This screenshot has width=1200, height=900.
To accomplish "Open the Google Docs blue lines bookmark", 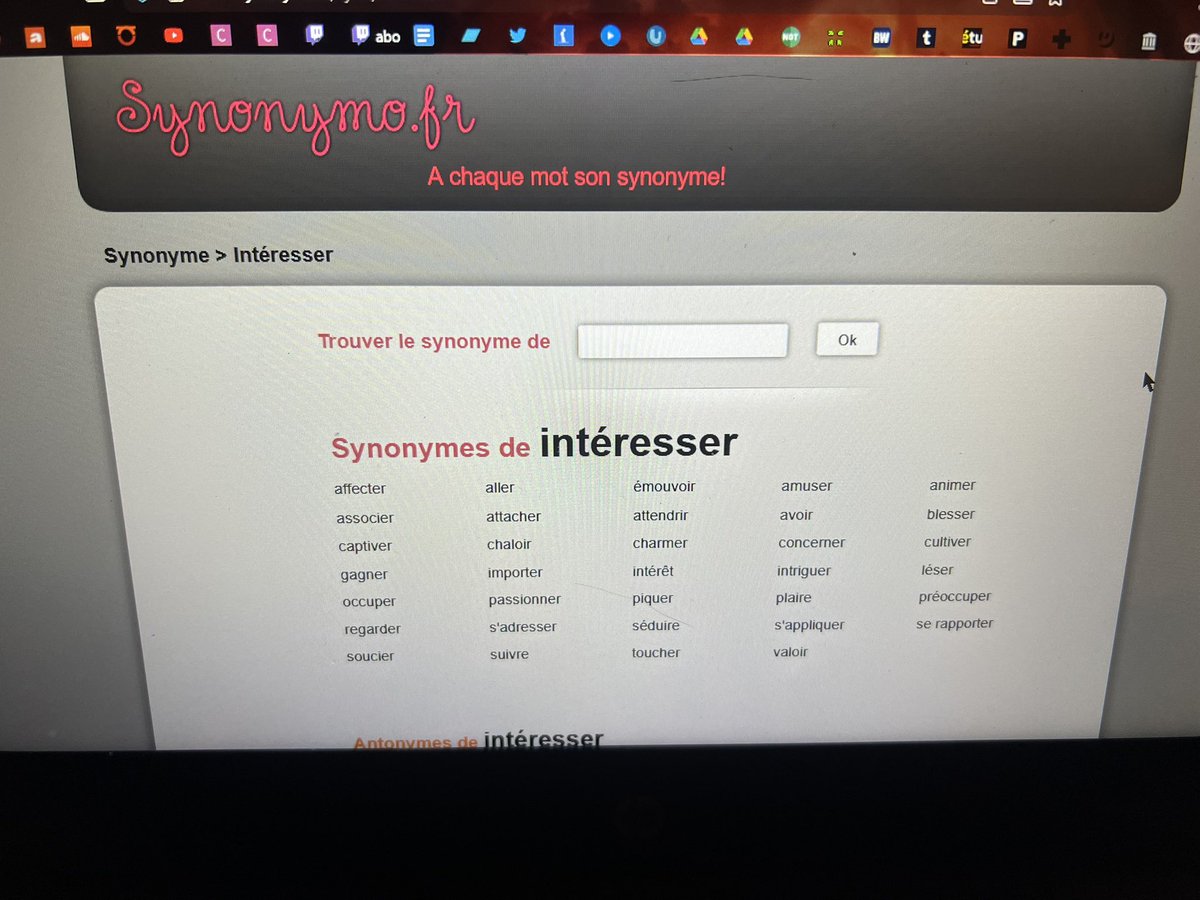I will 424,36.
